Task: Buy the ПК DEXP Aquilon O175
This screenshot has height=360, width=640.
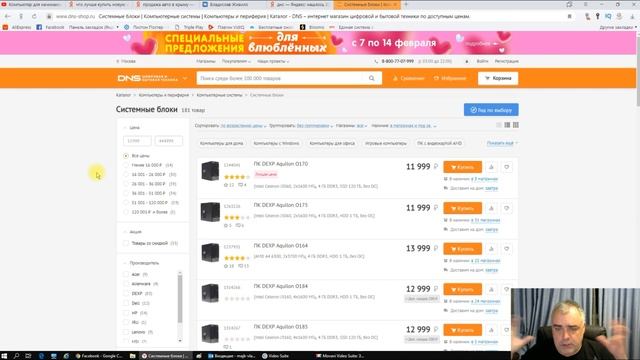Action: click(x=462, y=208)
